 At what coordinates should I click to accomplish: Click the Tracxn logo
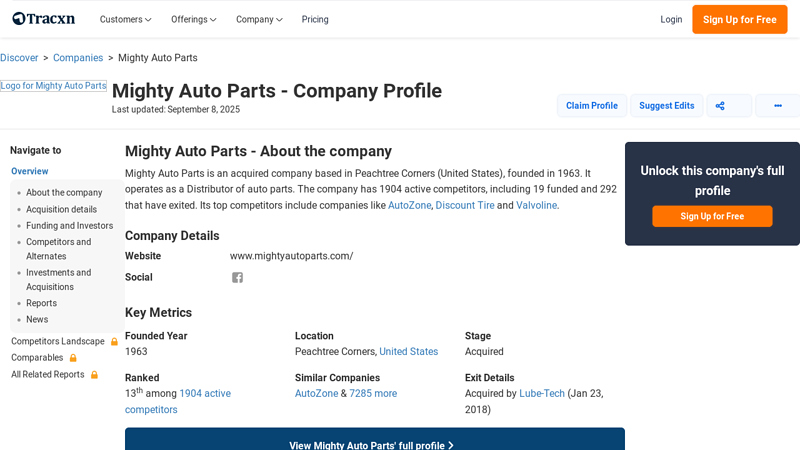coord(43,19)
